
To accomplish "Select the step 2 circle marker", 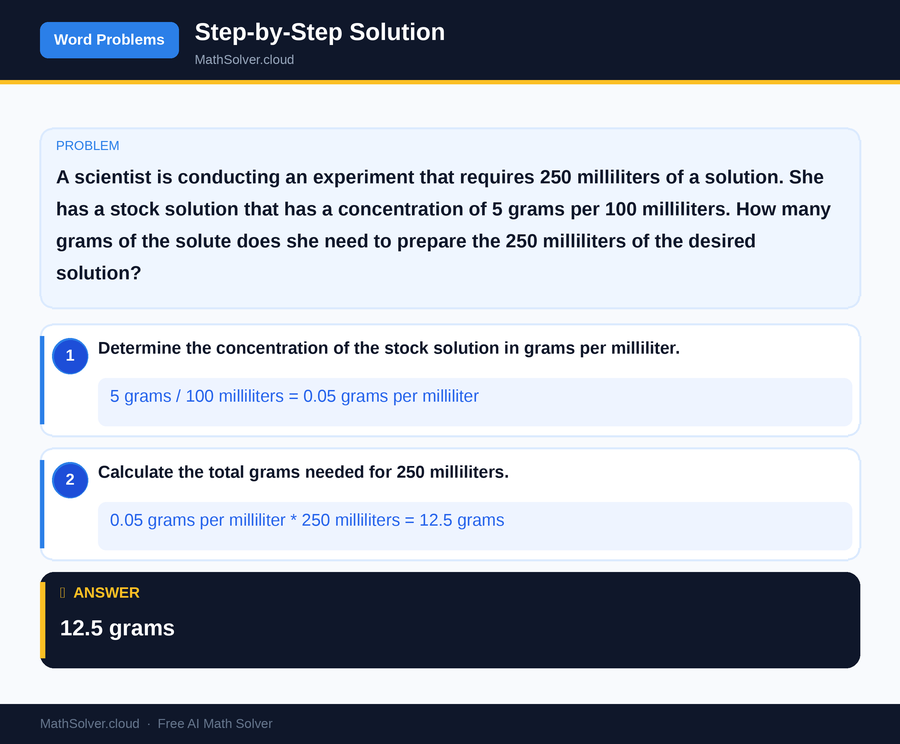I will click(x=70, y=480).
